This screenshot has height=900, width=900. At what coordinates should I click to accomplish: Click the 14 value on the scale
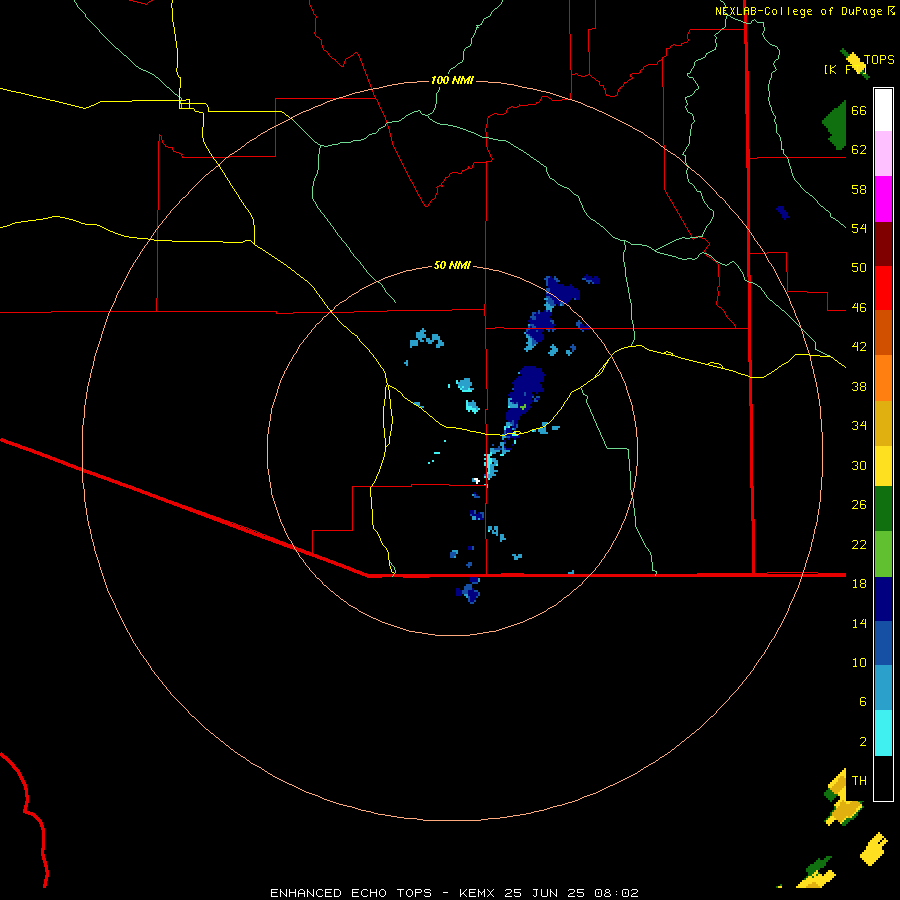click(859, 623)
